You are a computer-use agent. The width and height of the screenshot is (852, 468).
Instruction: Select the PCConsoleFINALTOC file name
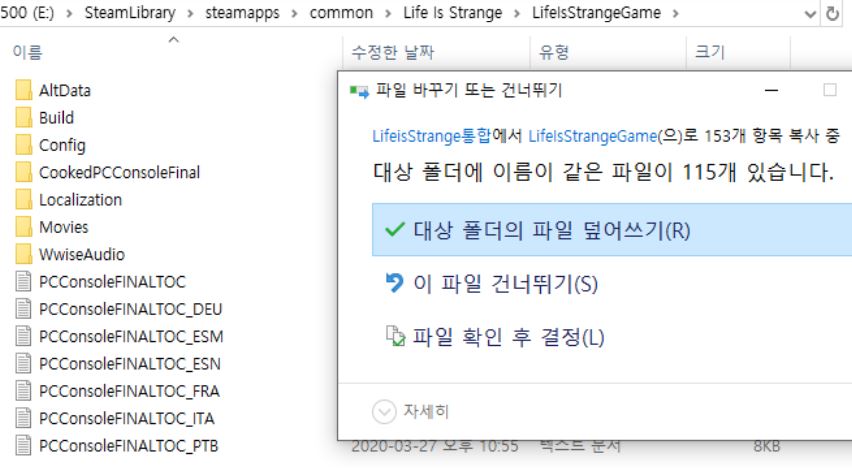[112, 282]
